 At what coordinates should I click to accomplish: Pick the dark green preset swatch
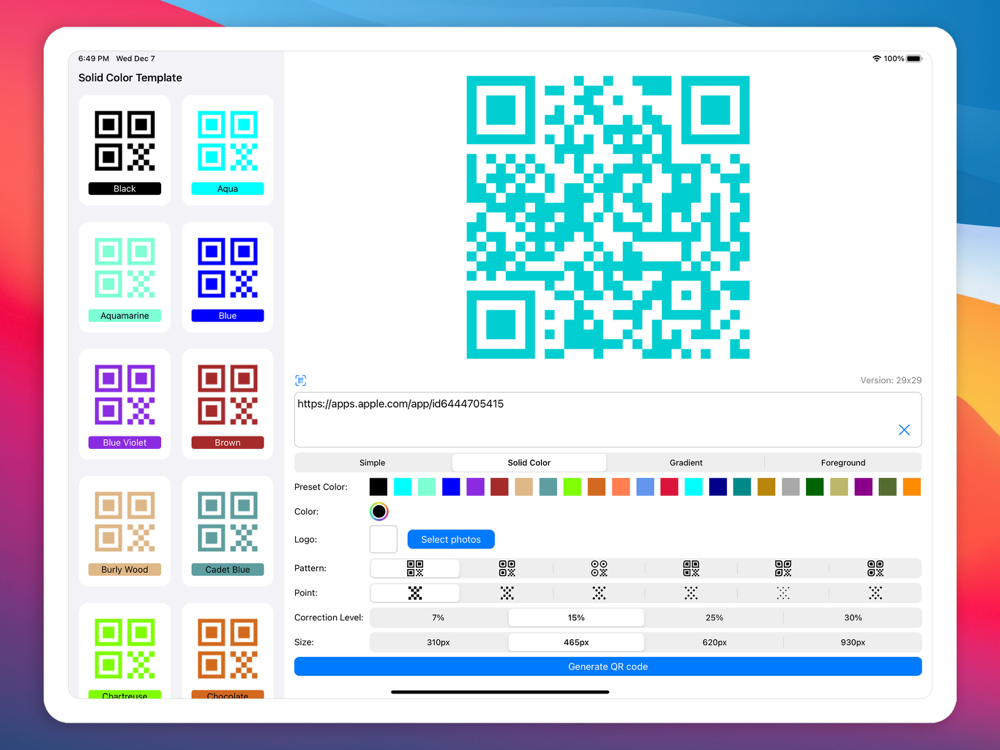click(x=814, y=487)
